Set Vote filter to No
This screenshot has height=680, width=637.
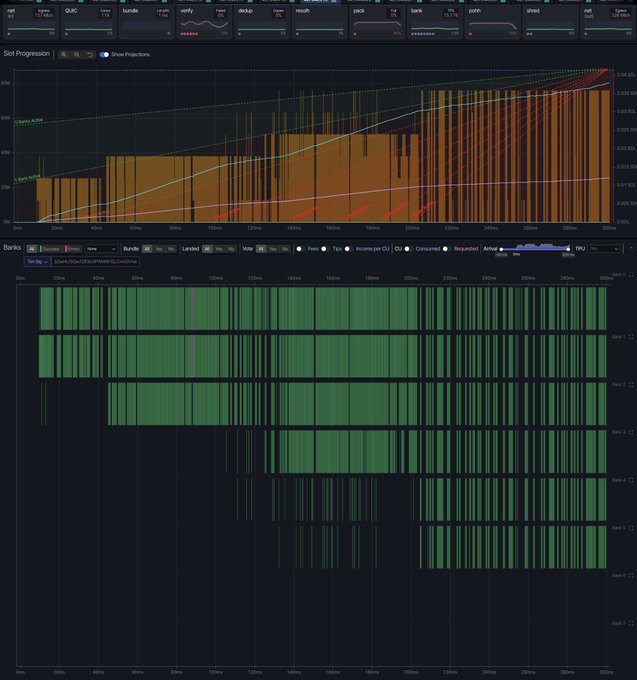click(x=285, y=249)
